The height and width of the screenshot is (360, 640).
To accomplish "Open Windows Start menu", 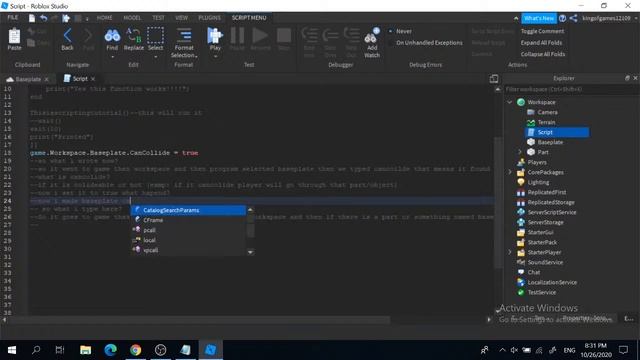I will [x=12, y=350].
